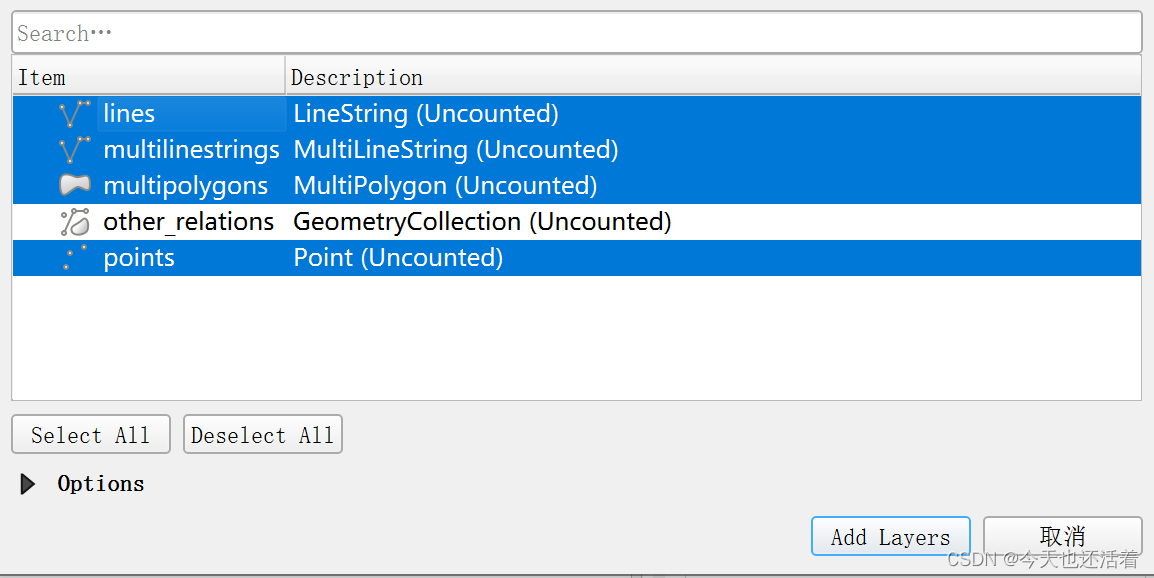Screen dimensions: 1154x578
Task: Click the Select All button
Action: [x=90, y=434]
